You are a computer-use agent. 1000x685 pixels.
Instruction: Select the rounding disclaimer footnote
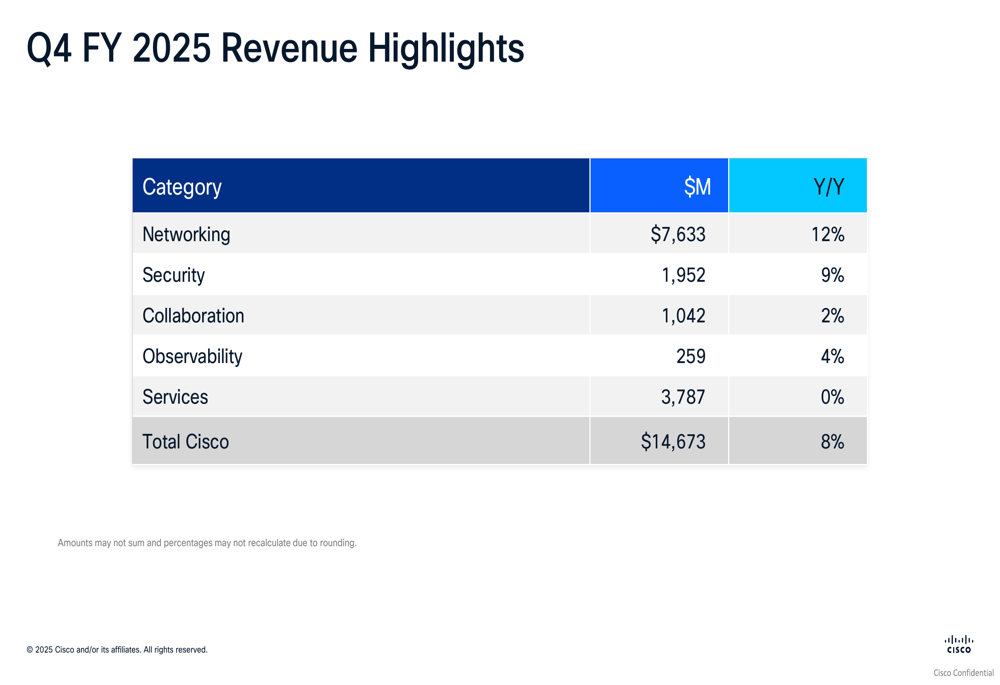[207, 543]
